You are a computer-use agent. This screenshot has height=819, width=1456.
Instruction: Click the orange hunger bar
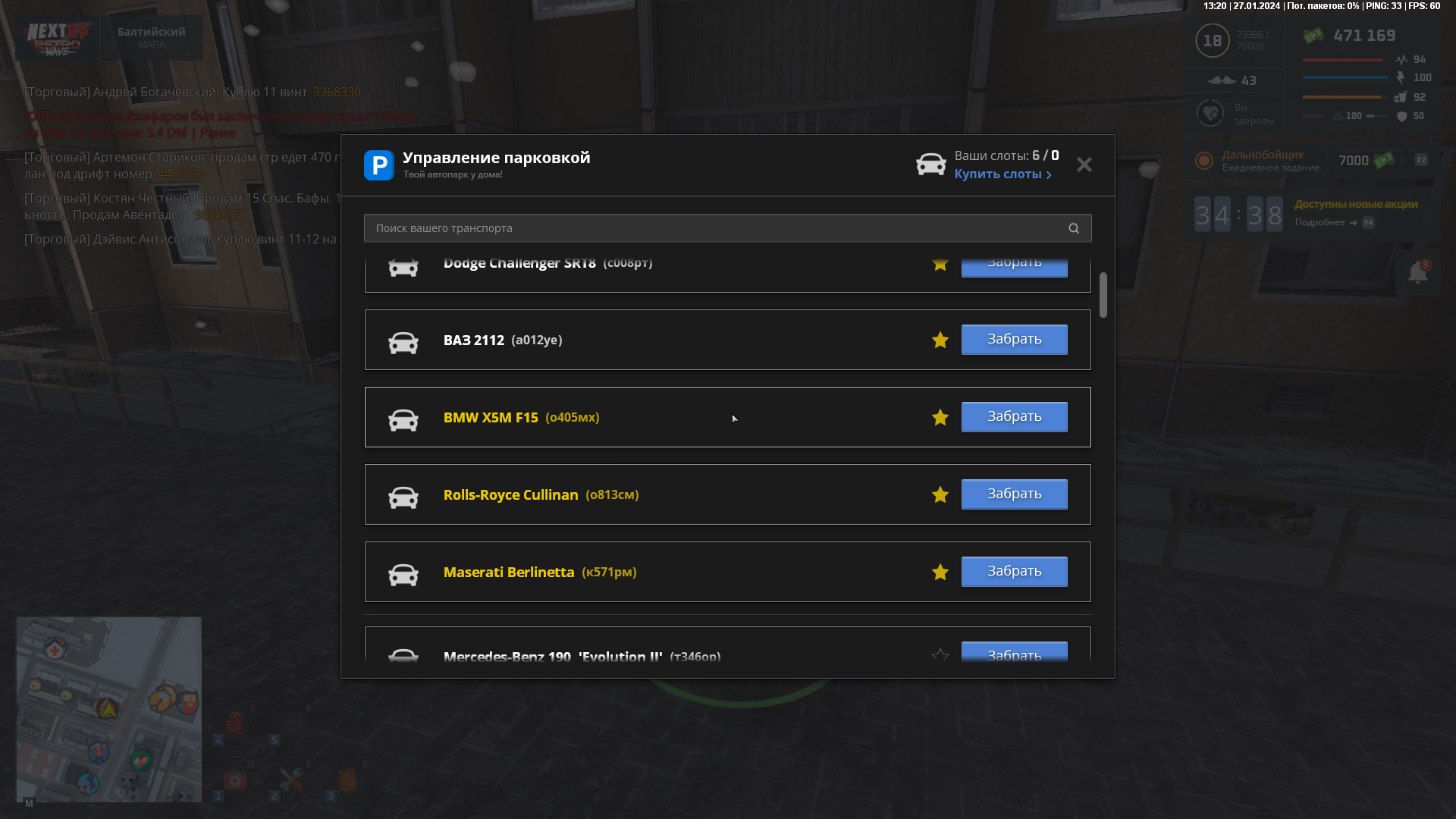click(1342, 97)
